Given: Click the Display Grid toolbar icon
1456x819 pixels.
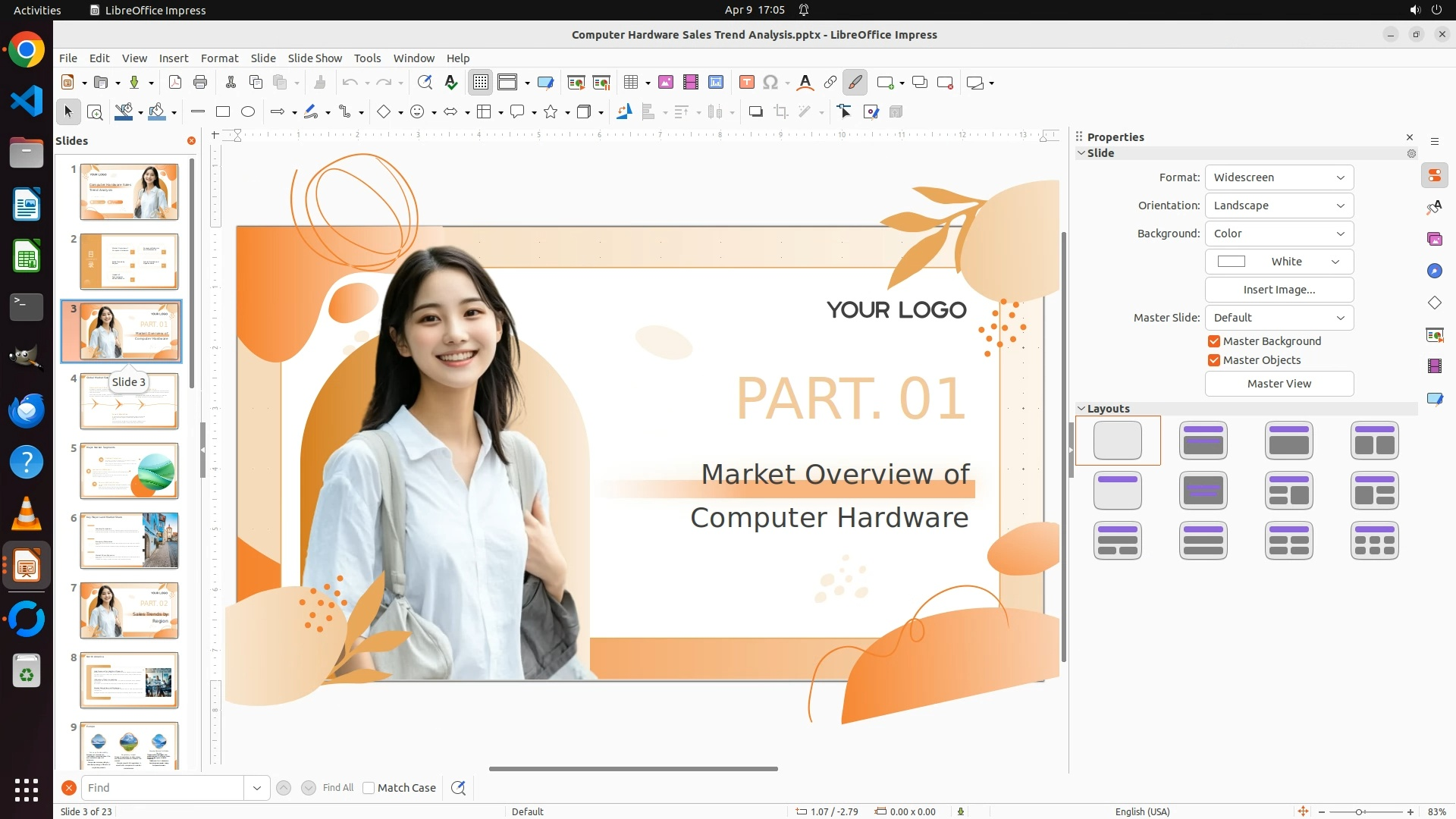Looking at the screenshot, I should coord(481,83).
